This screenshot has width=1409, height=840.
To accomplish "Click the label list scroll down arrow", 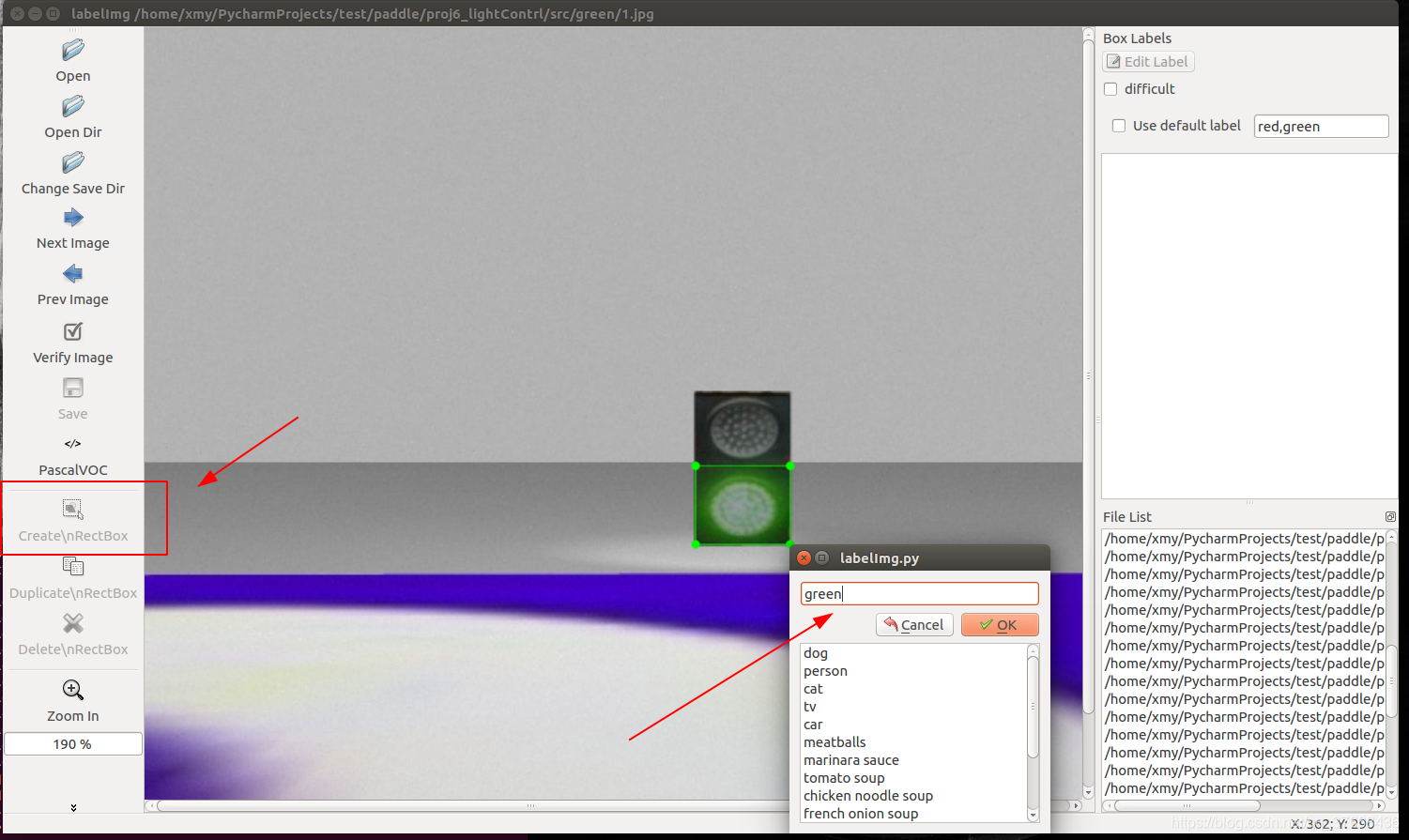I will pyautogui.click(x=1033, y=816).
